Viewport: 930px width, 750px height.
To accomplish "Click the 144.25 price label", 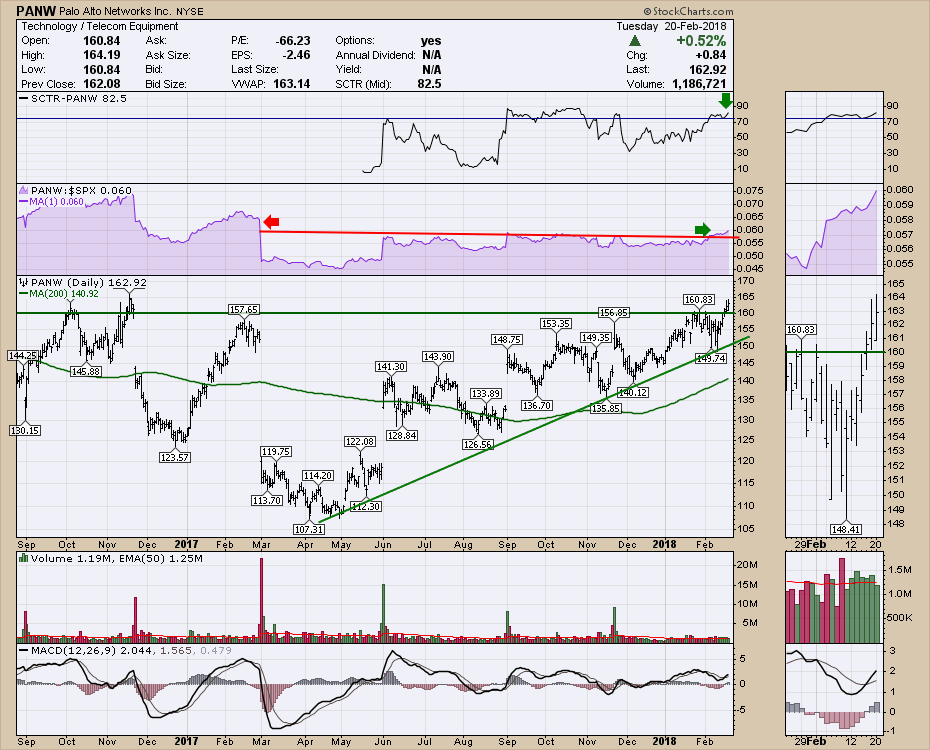I will click(23, 355).
